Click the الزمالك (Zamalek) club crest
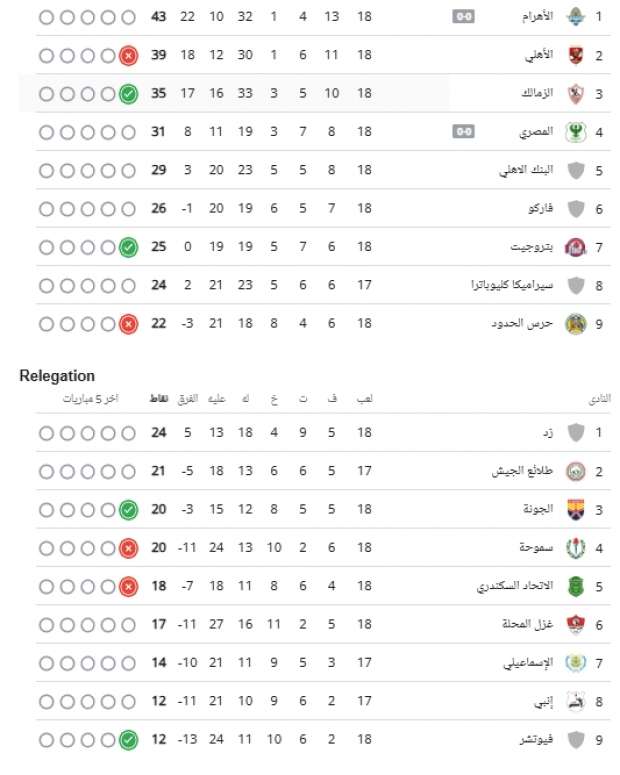 click(575, 93)
